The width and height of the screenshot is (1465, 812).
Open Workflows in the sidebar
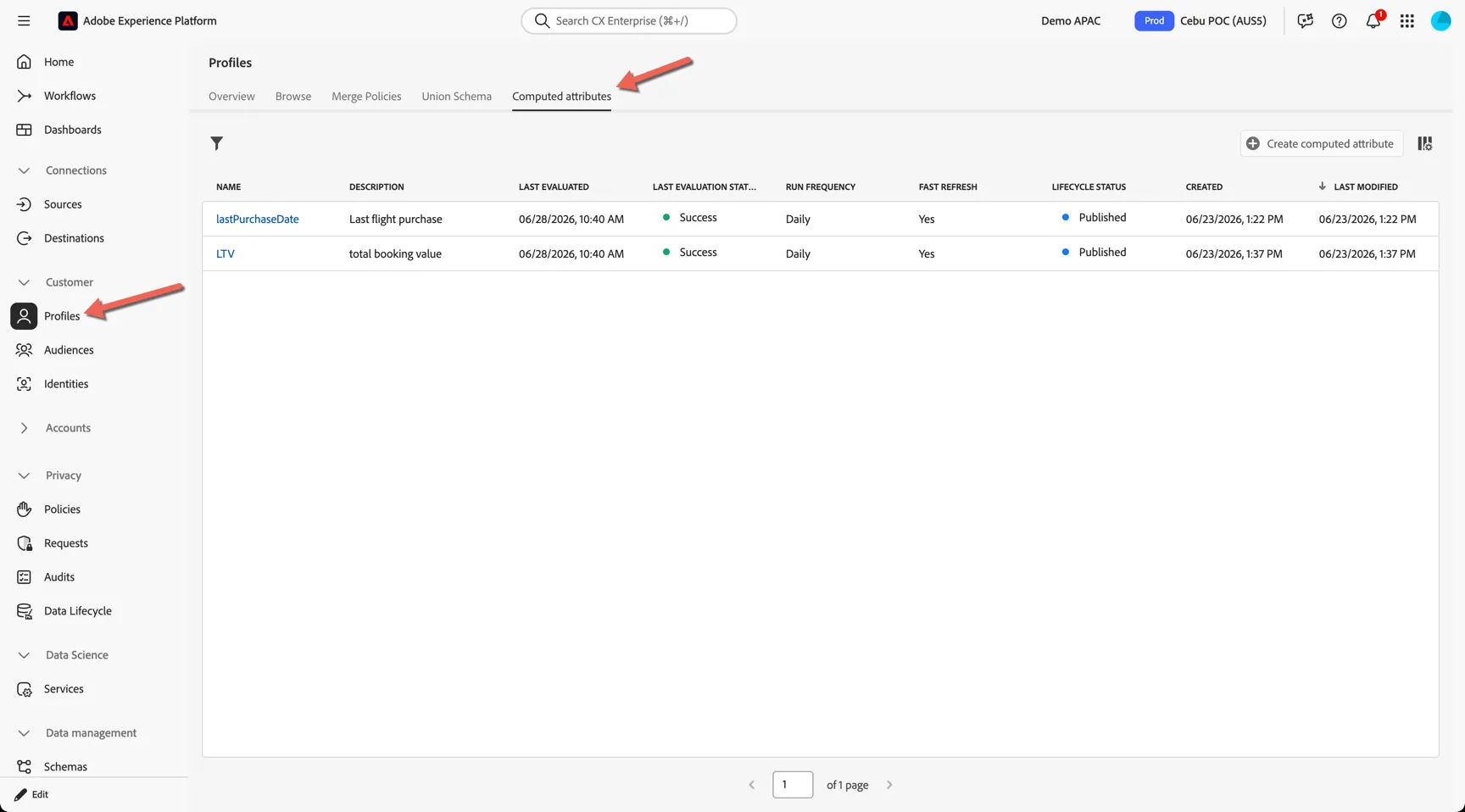(70, 96)
